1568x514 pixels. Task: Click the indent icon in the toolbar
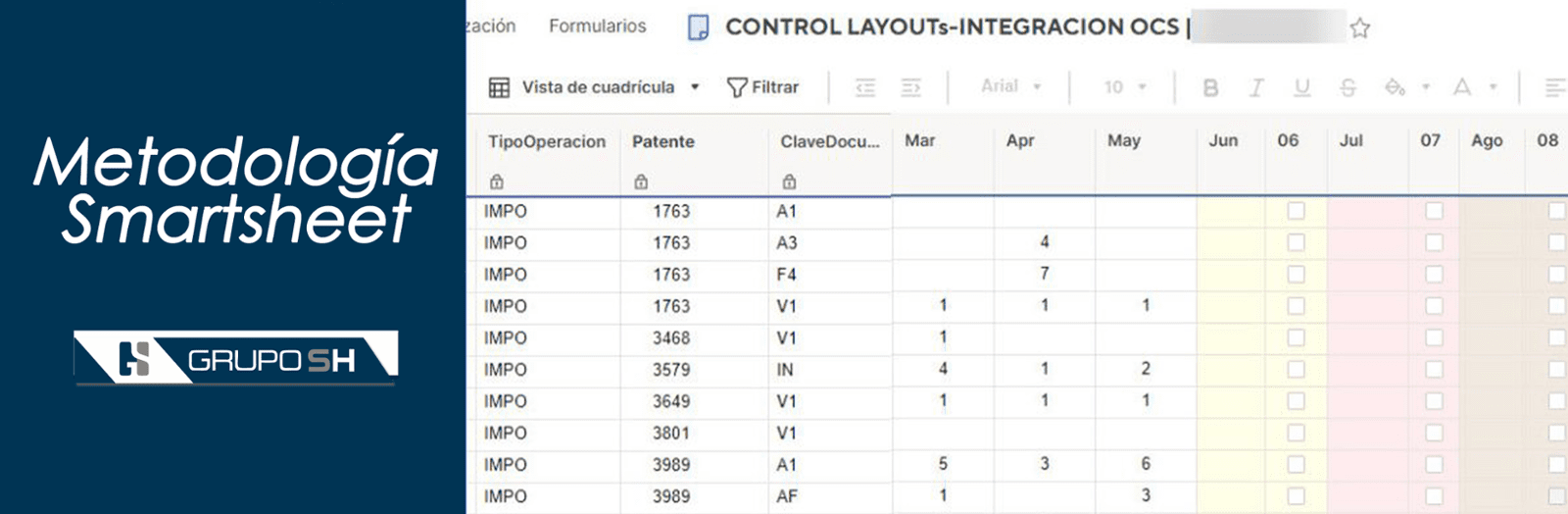point(911,87)
